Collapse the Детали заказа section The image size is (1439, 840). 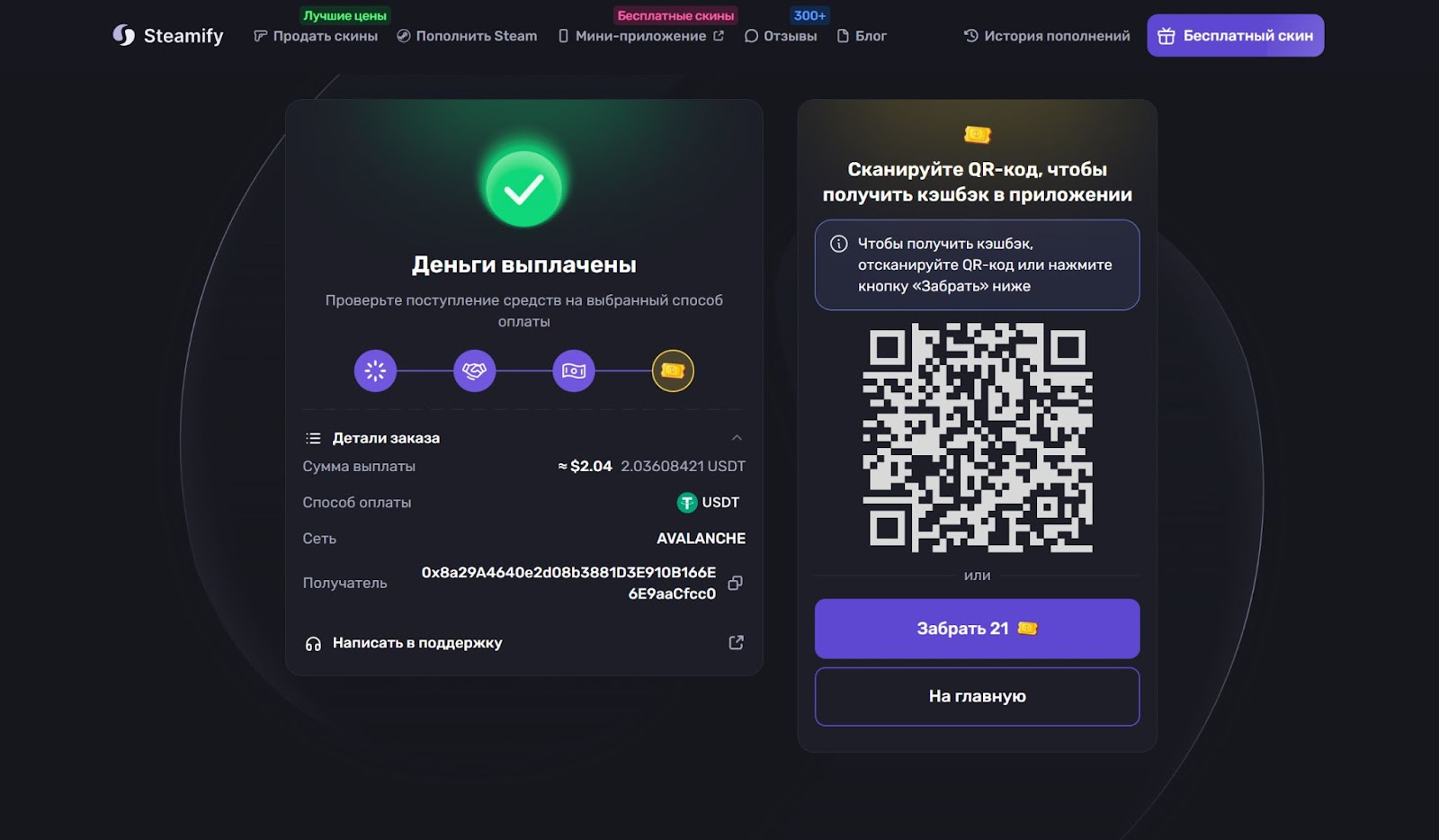737,438
